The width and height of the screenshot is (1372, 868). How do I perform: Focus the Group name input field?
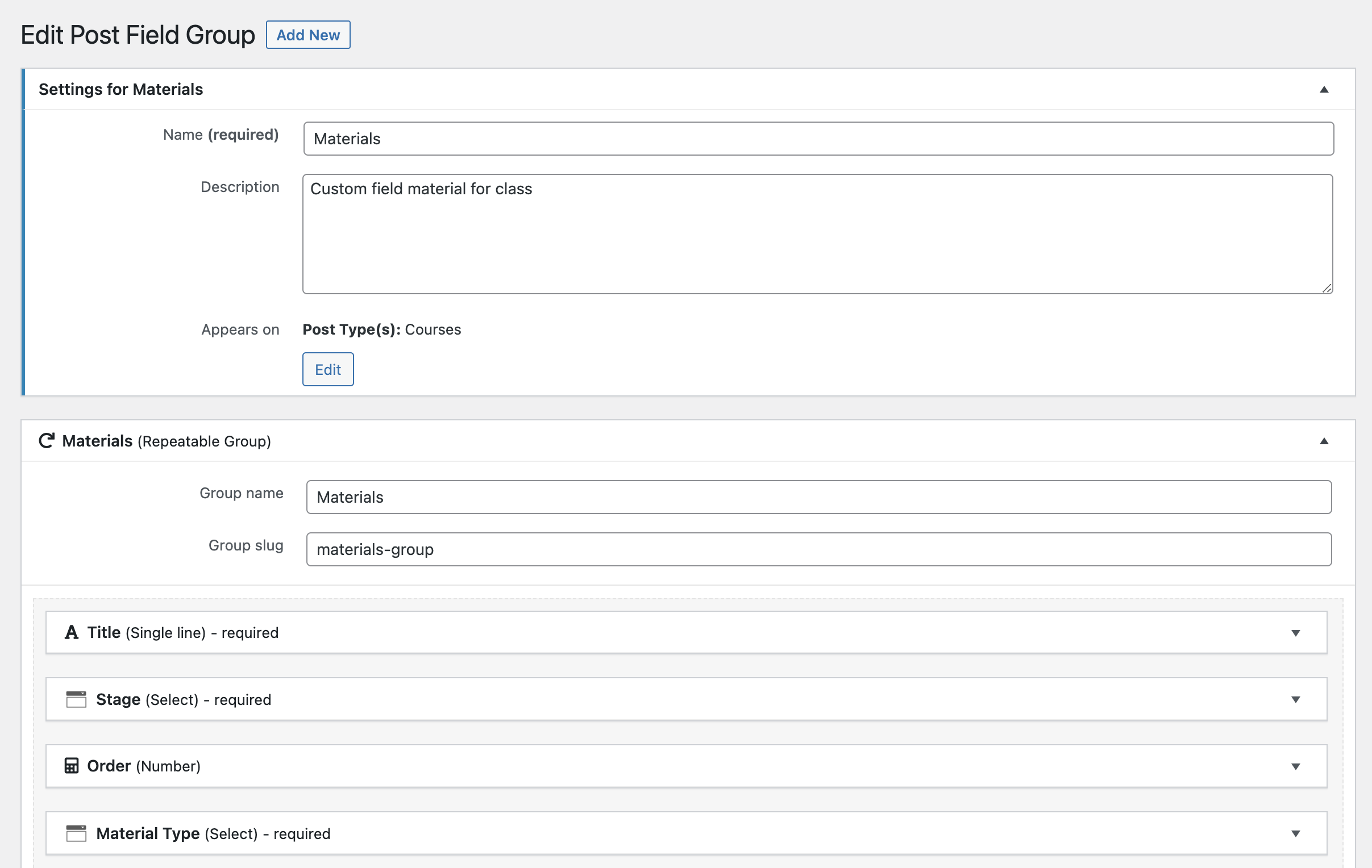point(819,497)
